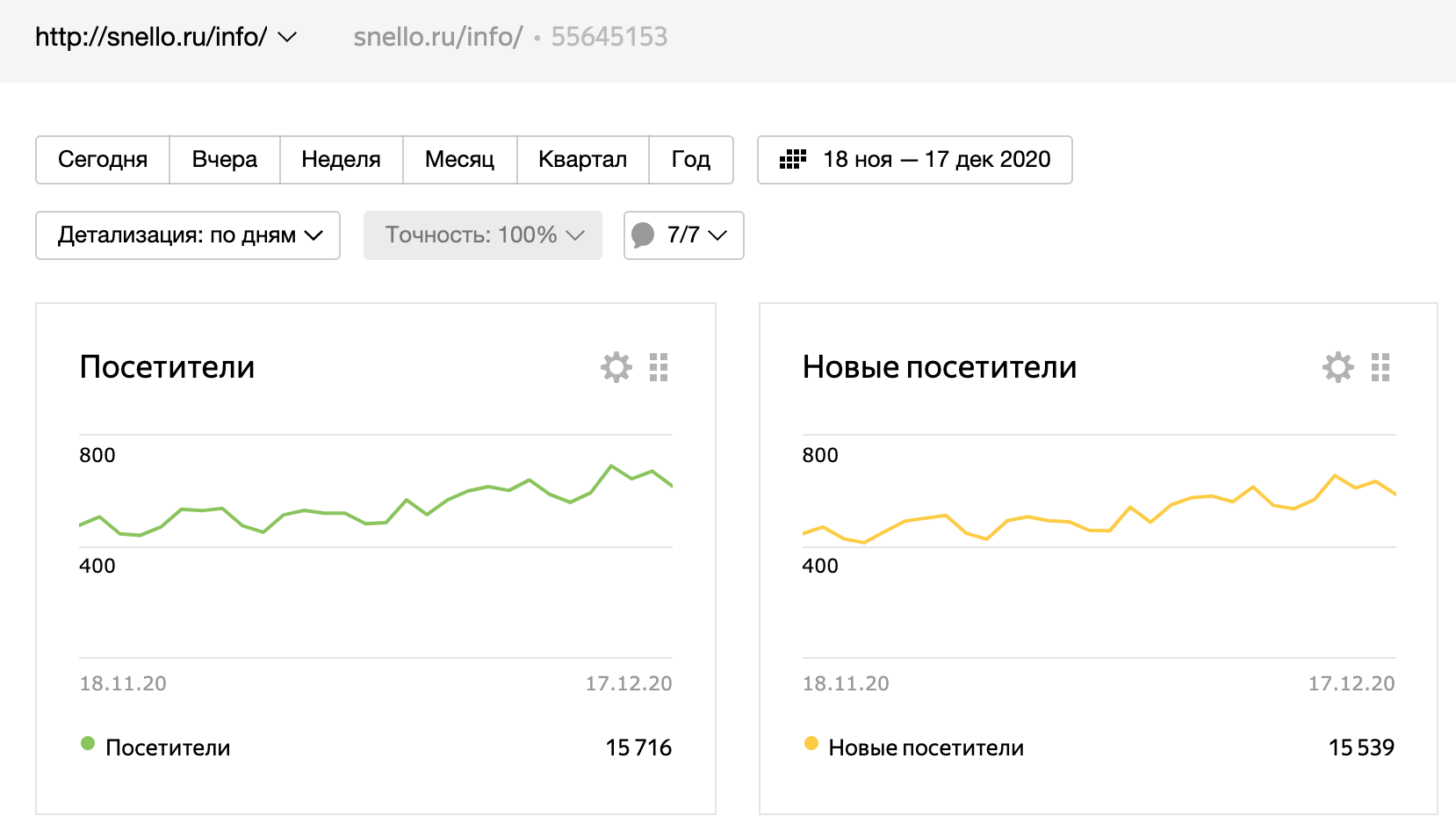Open the Точность: 100% dropdown

tap(483, 235)
